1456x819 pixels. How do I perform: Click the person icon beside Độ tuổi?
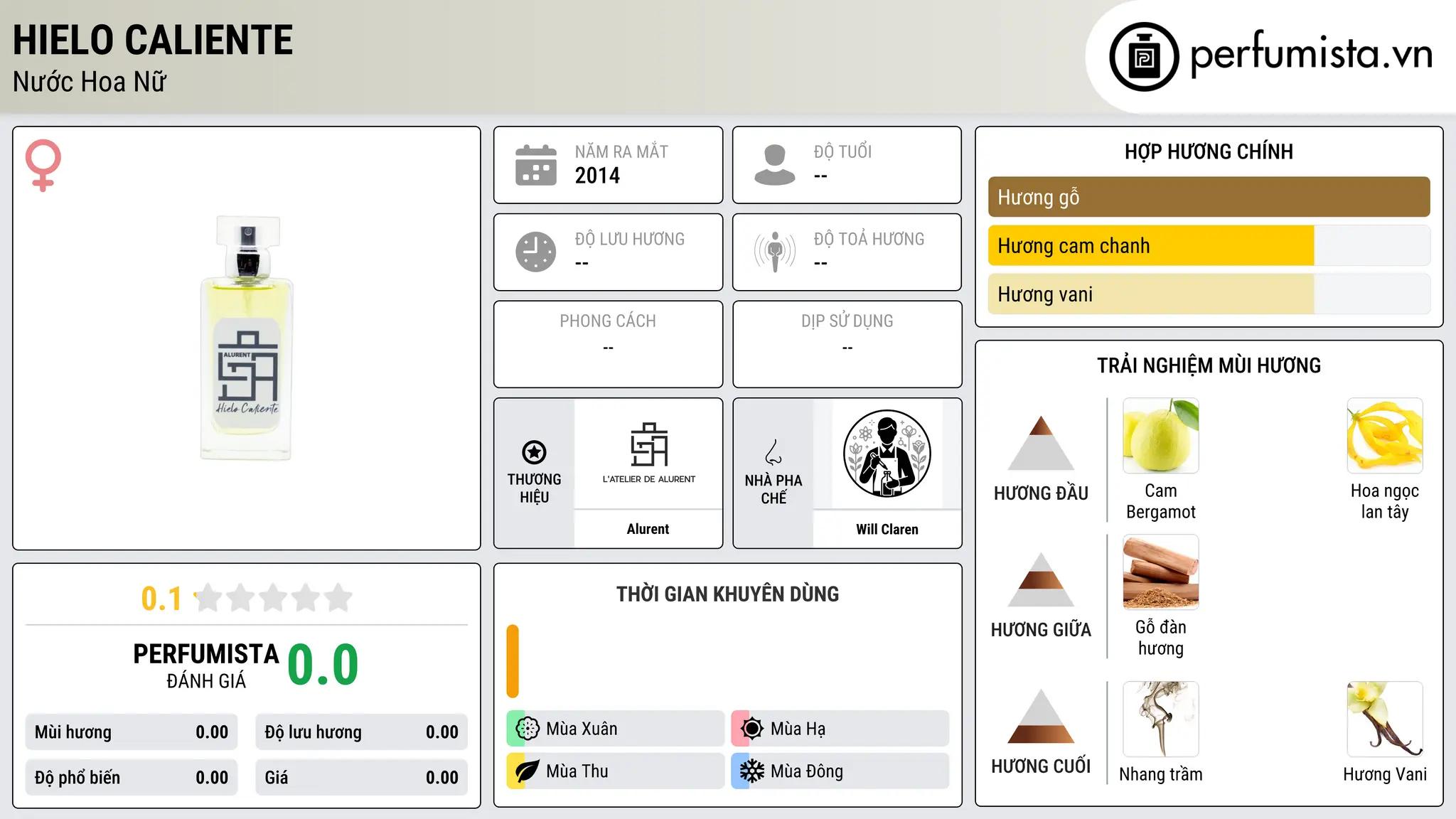point(775,165)
